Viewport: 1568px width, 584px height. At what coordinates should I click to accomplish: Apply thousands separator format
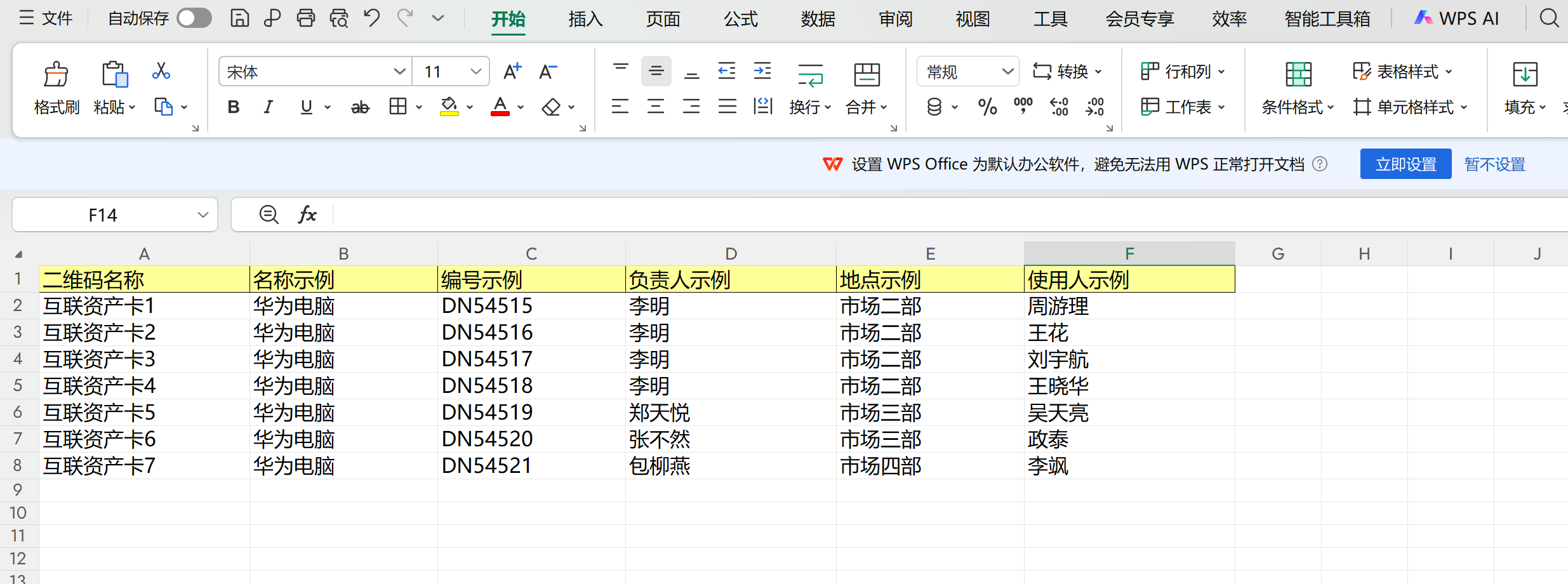[x=1023, y=106]
